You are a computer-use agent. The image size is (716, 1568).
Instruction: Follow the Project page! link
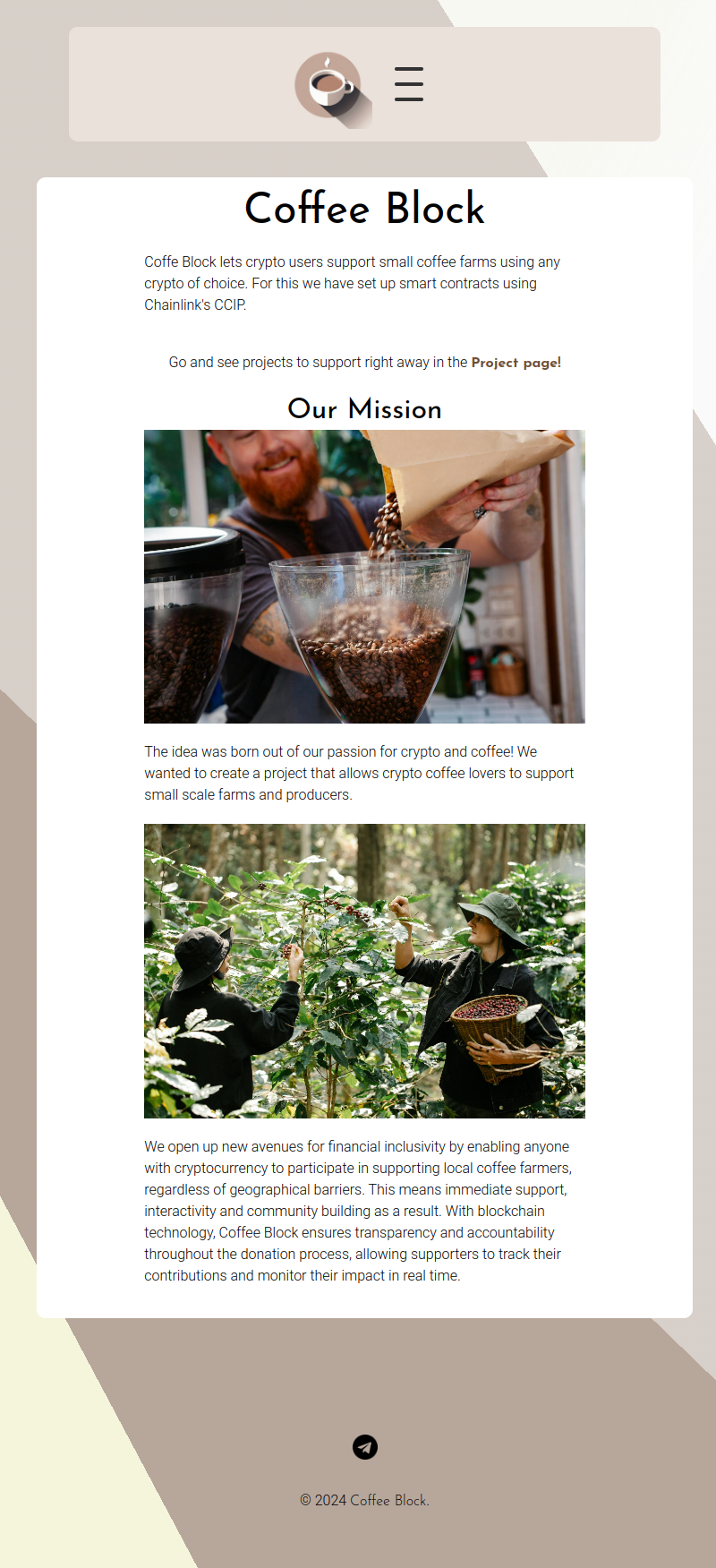tap(516, 363)
